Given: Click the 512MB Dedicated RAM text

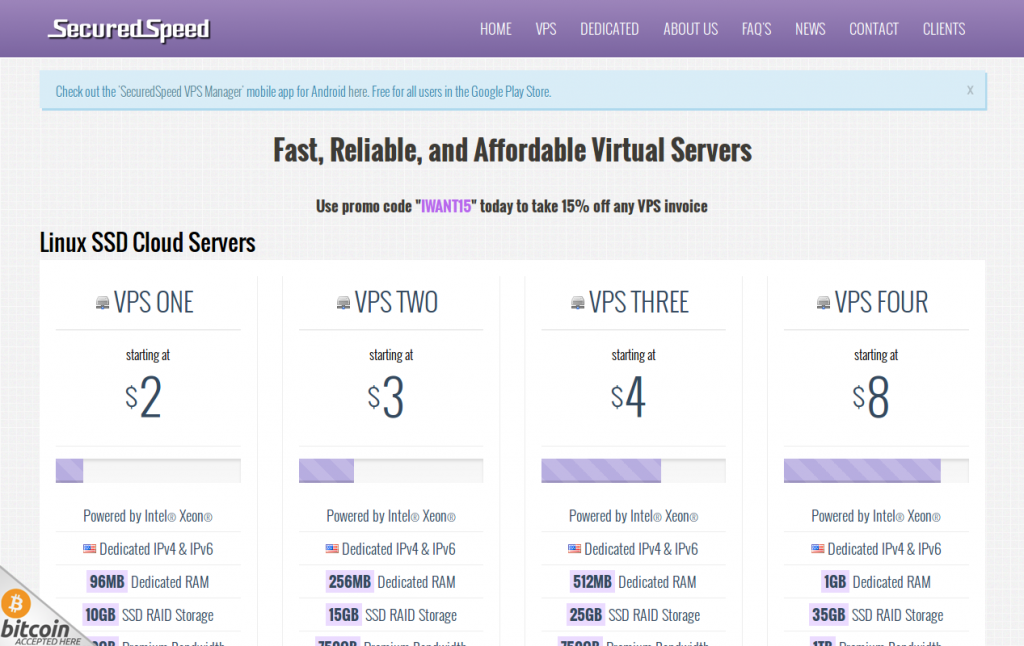Looking at the screenshot, I should (633, 582).
